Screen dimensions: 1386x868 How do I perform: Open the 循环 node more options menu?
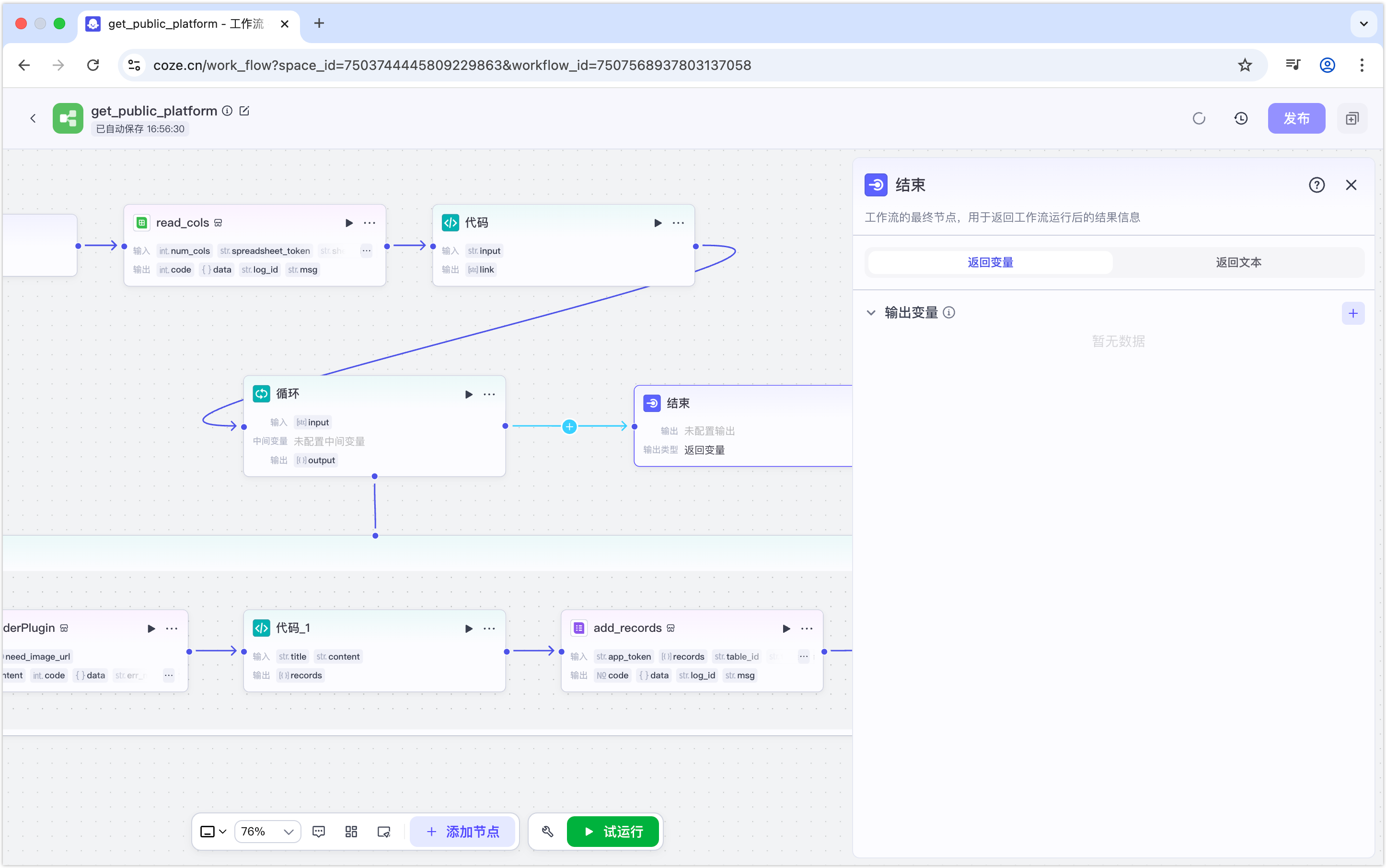click(x=489, y=394)
